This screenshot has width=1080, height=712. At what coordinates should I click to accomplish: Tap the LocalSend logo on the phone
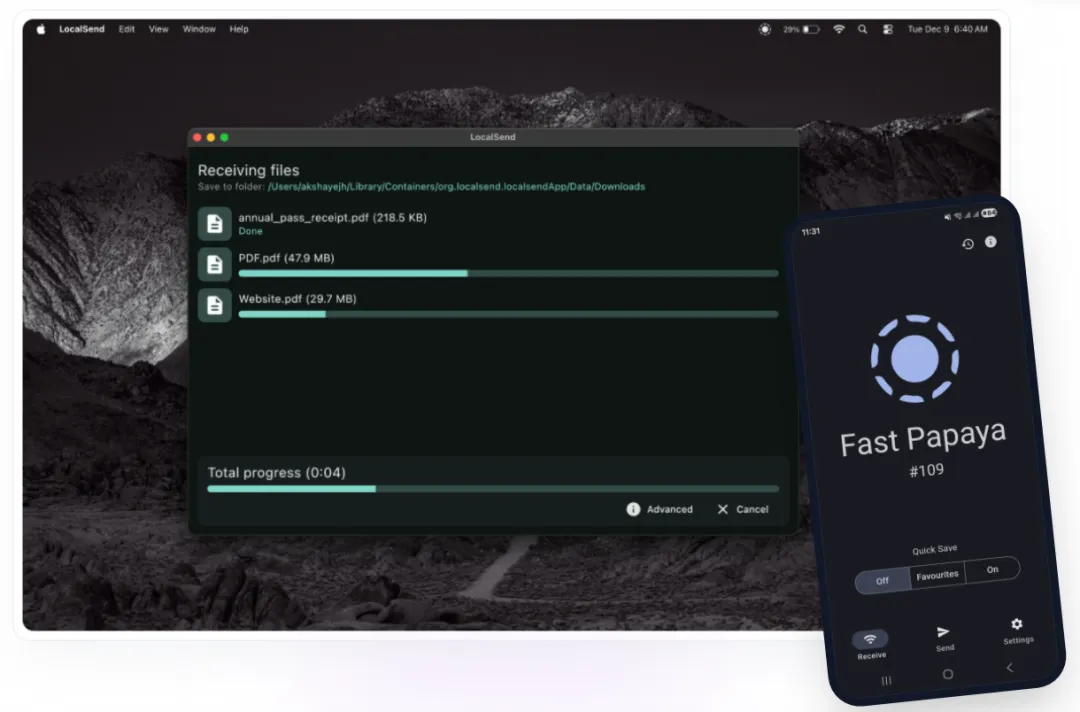tap(915, 359)
